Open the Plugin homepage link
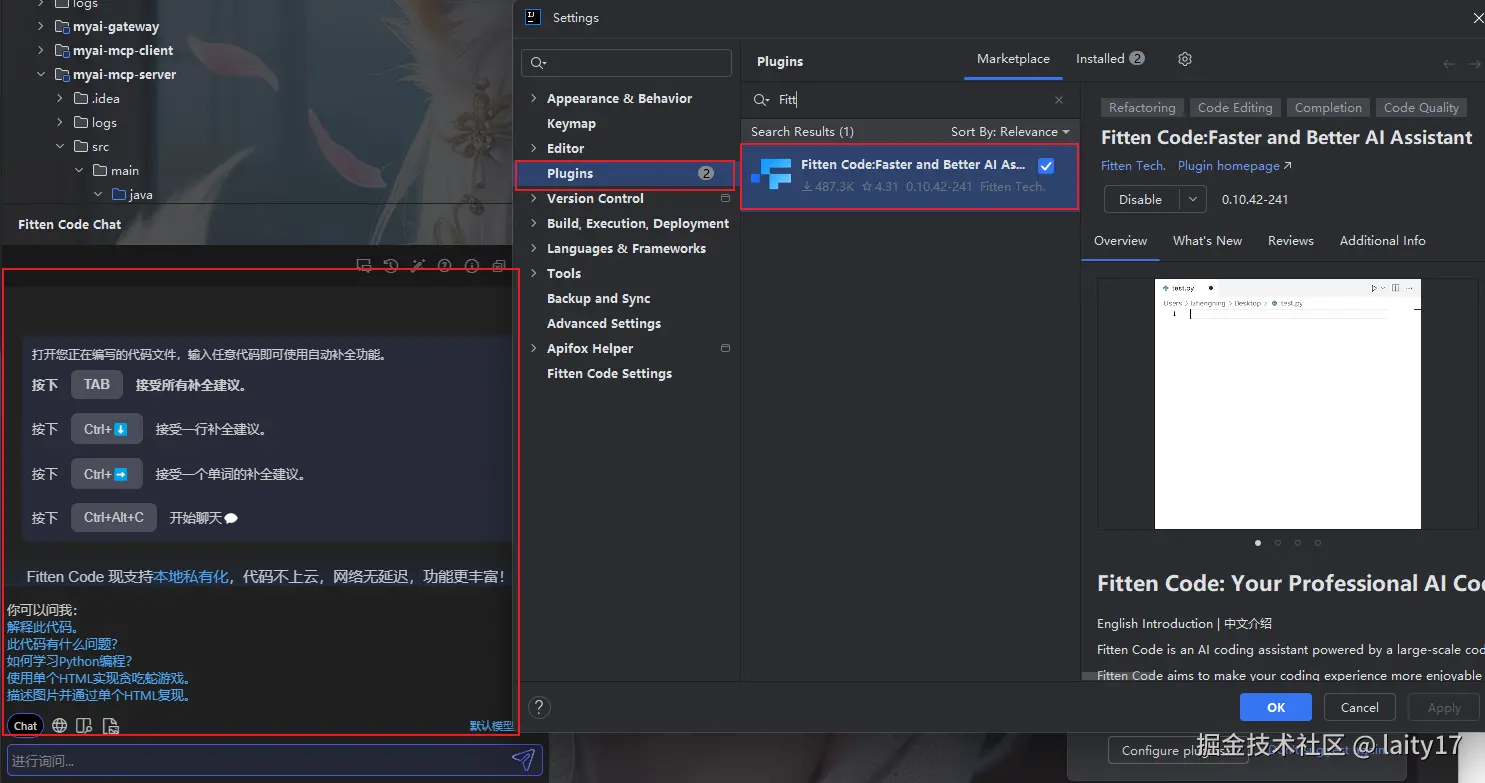Screen dimensions: 1485x783 pos(1234,166)
